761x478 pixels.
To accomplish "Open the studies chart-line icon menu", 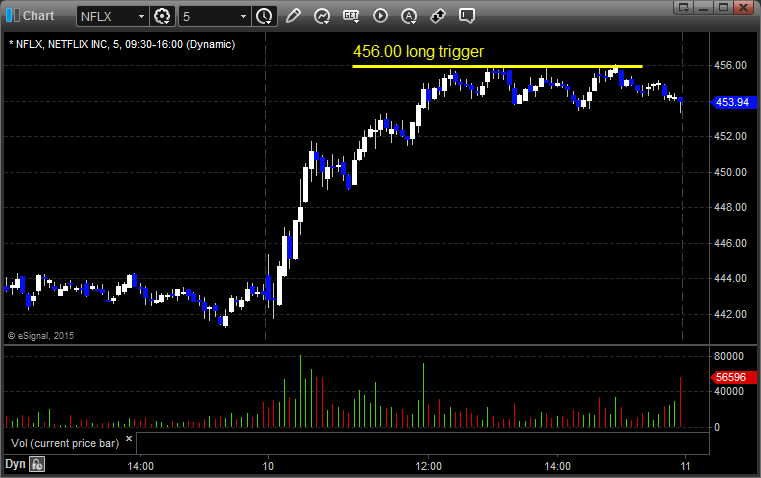I will pyautogui.click(x=321, y=16).
